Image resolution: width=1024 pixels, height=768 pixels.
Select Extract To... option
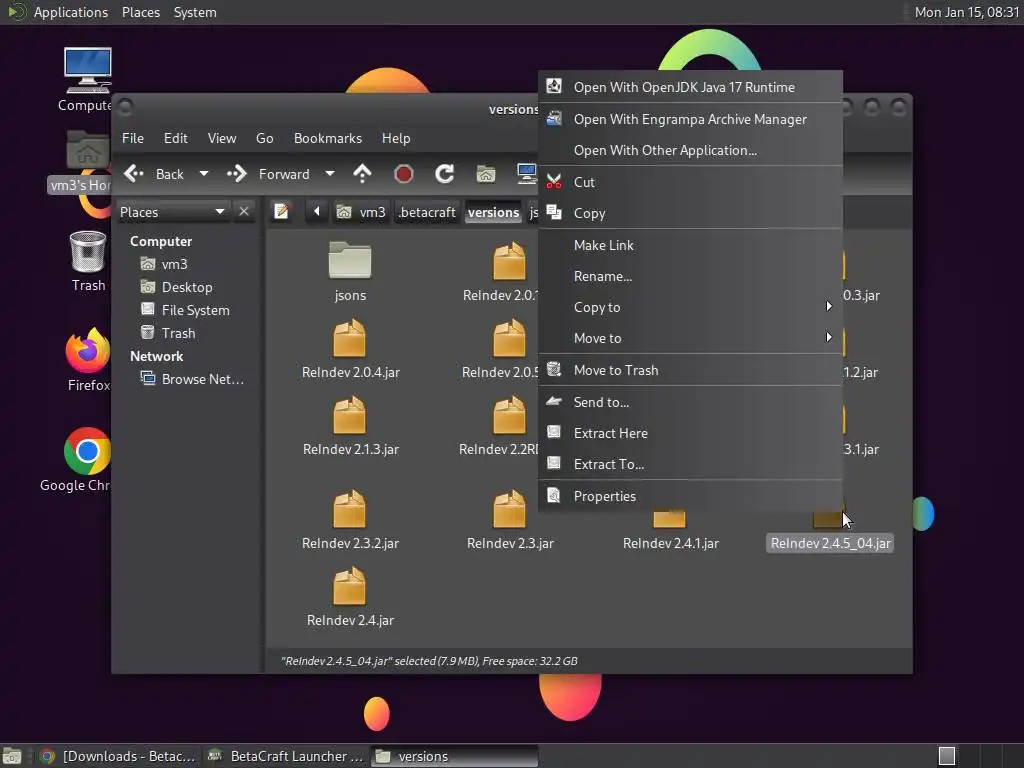pos(690,464)
